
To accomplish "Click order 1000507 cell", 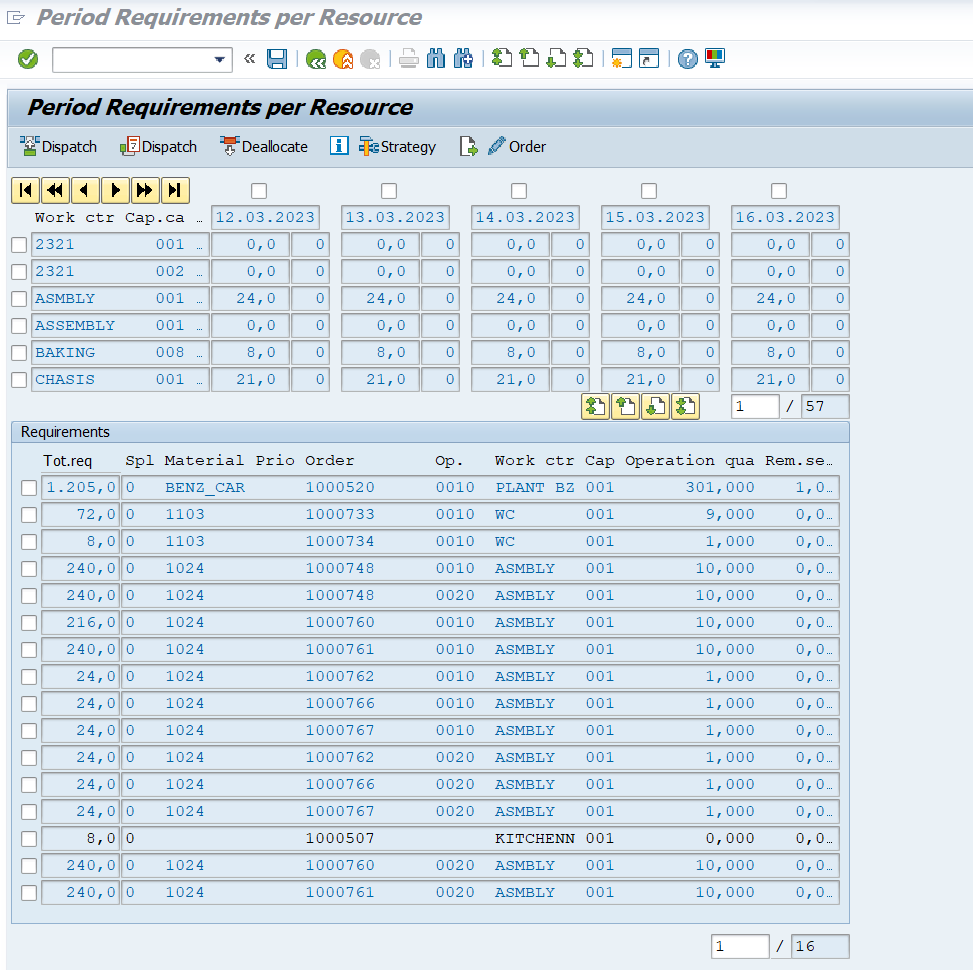I will (340, 838).
